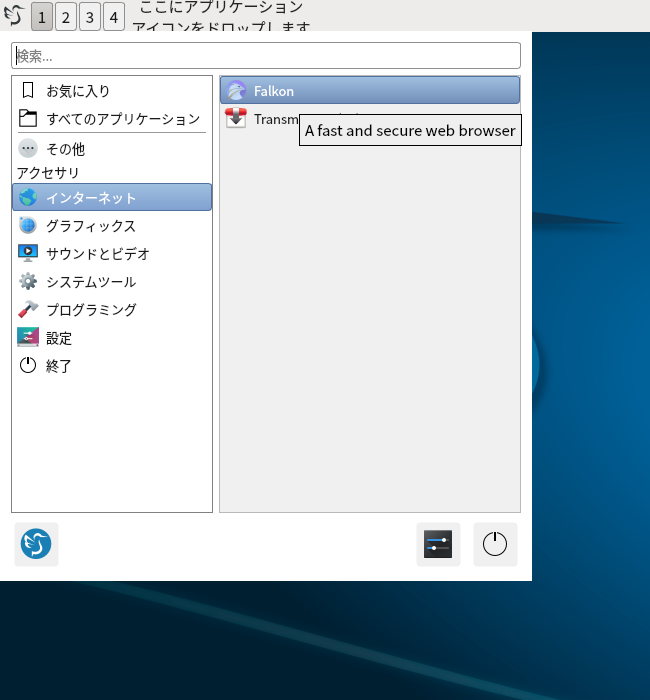Click the bottom-right power button
The image size is (650, 700).
click(x=495, y=544)
